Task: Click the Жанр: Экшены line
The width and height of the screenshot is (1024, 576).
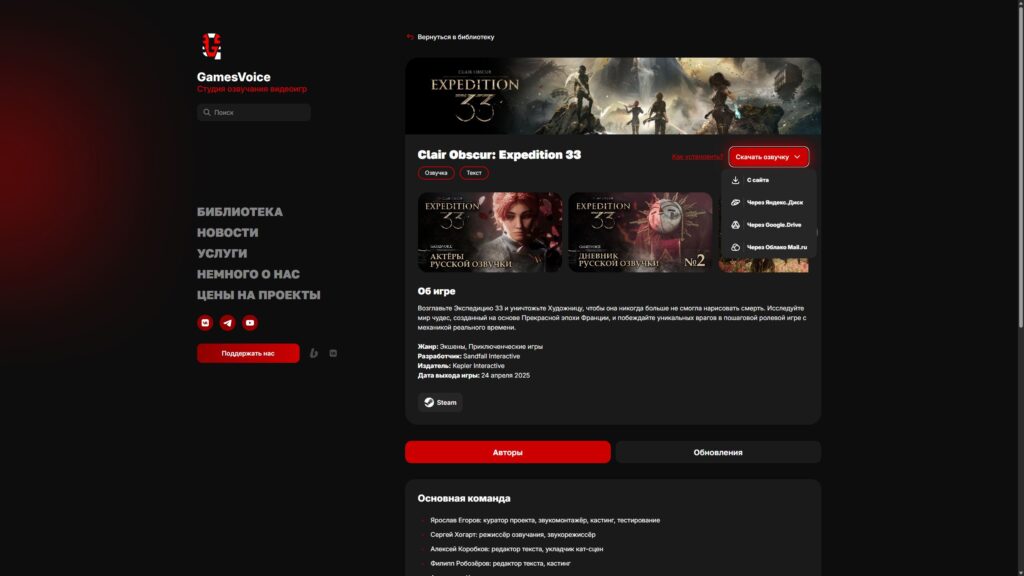Action: (x=480, y=347)
